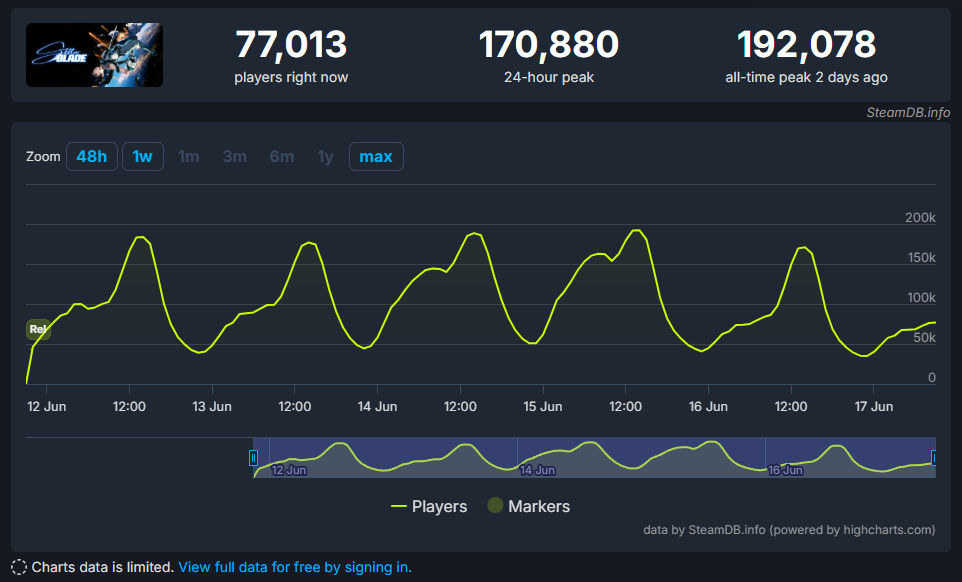Viewport: 962px width, 582px height.
Task: Click the 77,013 players right now value
Action: (291, 45)
